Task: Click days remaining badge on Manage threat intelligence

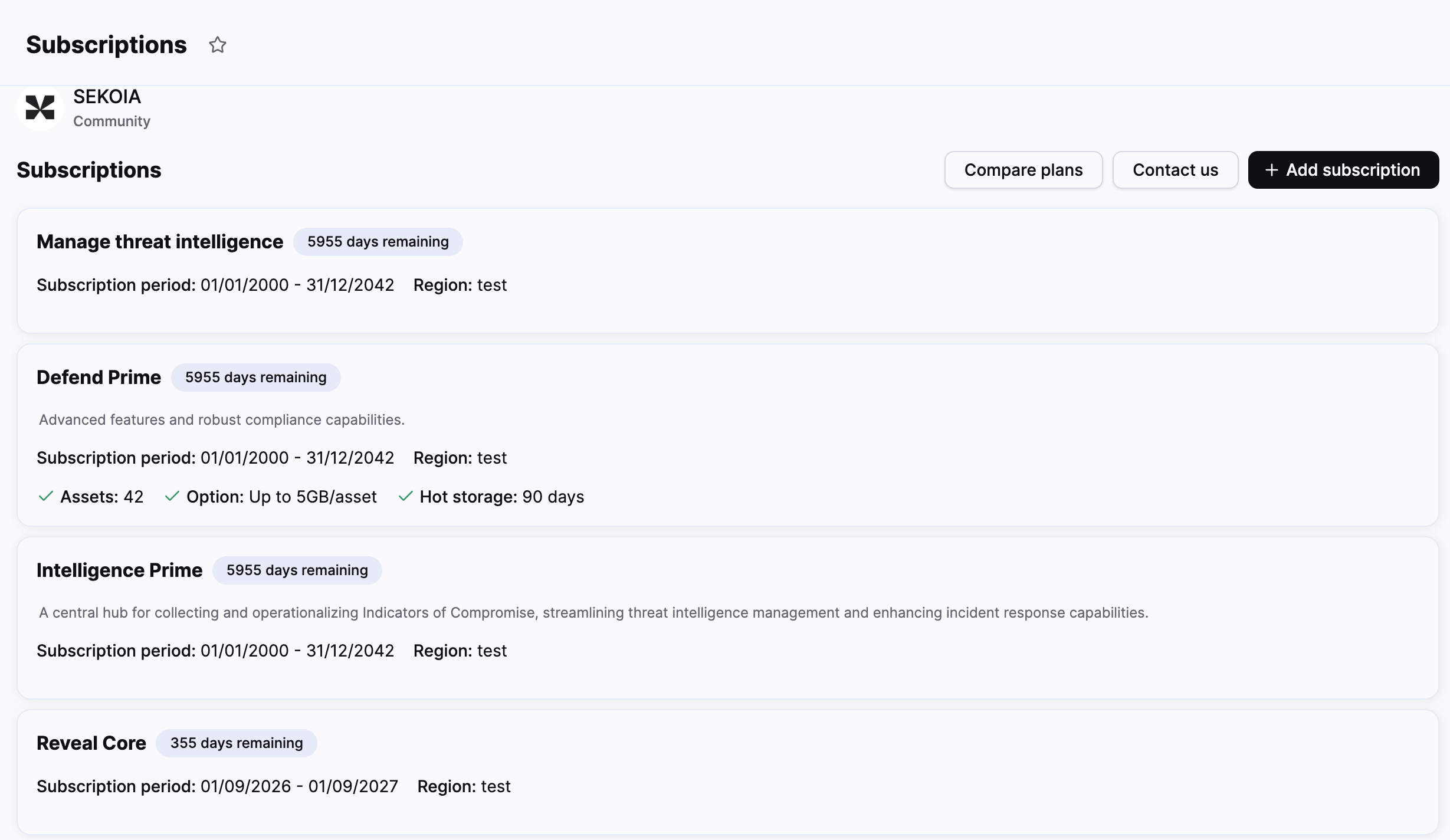Action: click(x=378, y=242)
